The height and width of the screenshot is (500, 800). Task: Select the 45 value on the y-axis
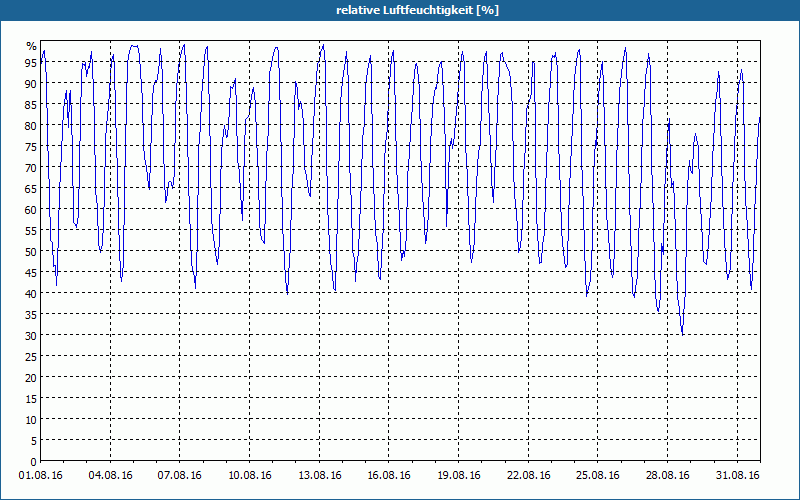point(32,272)
